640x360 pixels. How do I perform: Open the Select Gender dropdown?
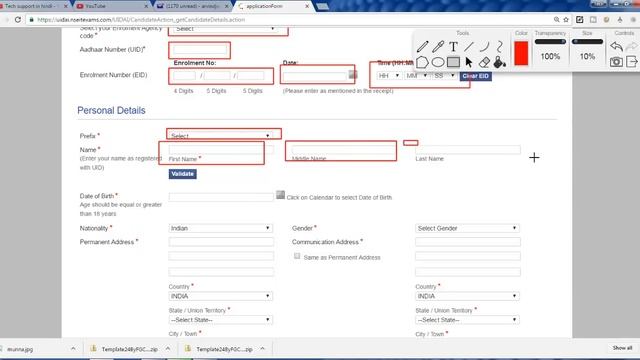tap(467, 228)
